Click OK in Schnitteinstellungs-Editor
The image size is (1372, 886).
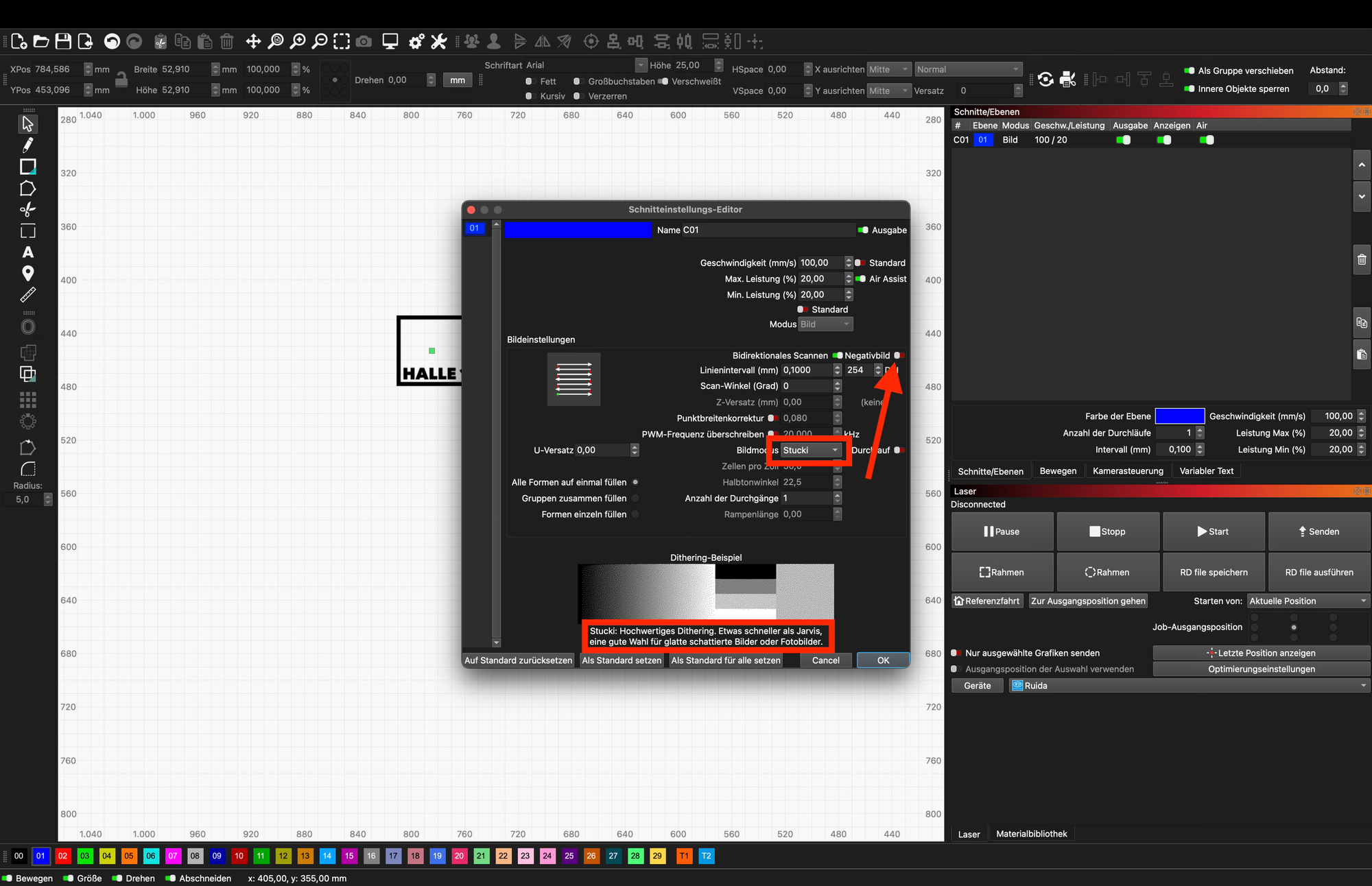coord(883,660)
